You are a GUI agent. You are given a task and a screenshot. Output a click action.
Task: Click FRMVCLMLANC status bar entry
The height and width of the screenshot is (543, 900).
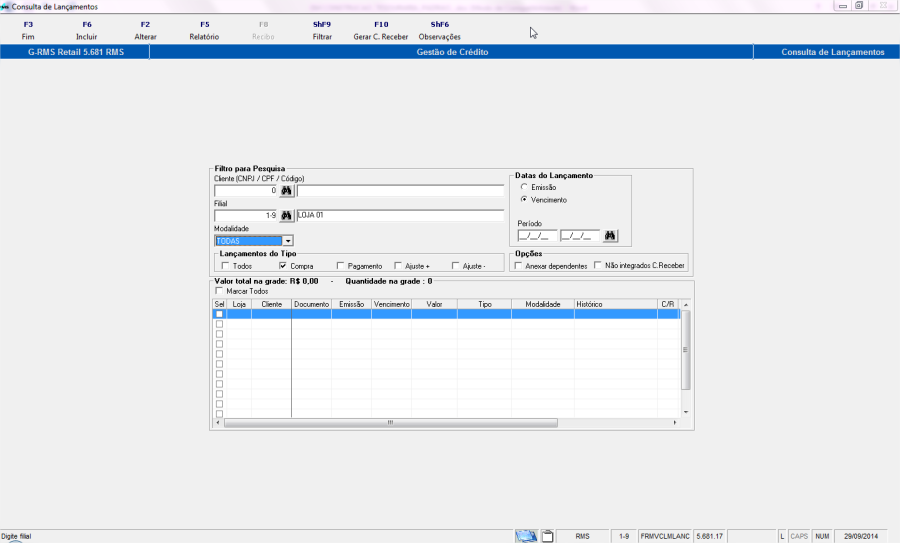665,536
